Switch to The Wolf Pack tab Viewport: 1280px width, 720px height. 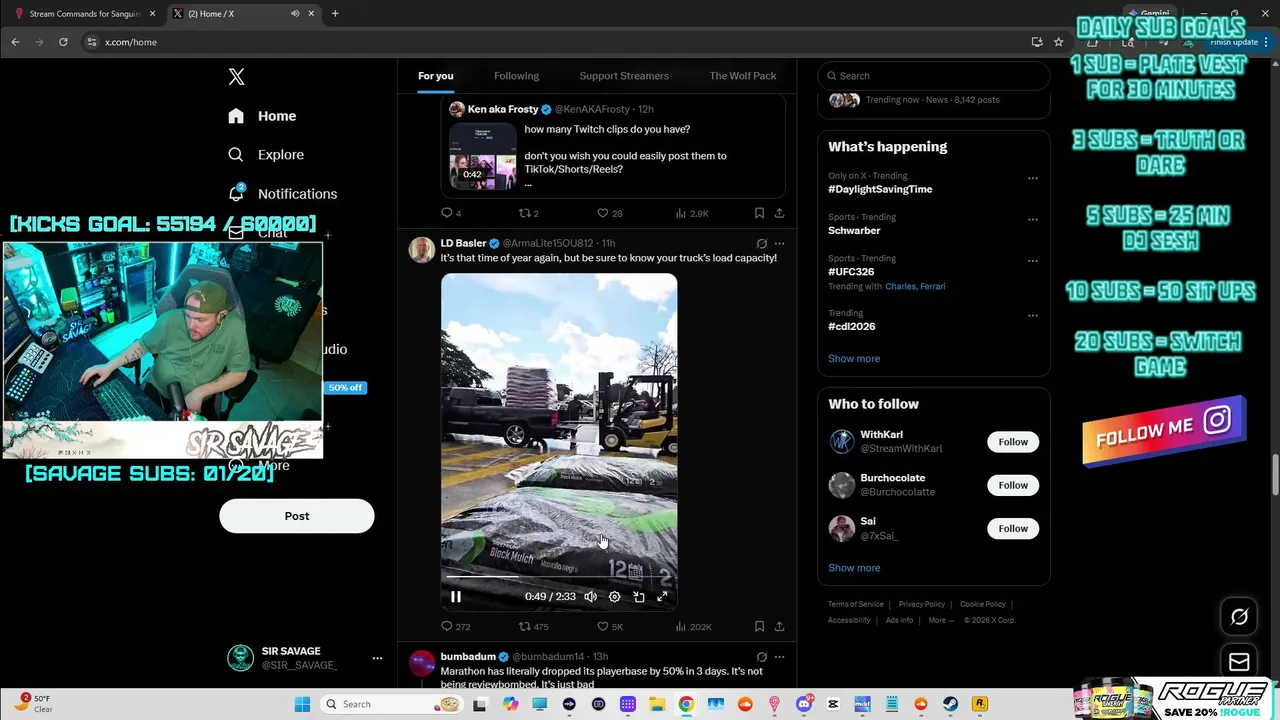[742, 76]
